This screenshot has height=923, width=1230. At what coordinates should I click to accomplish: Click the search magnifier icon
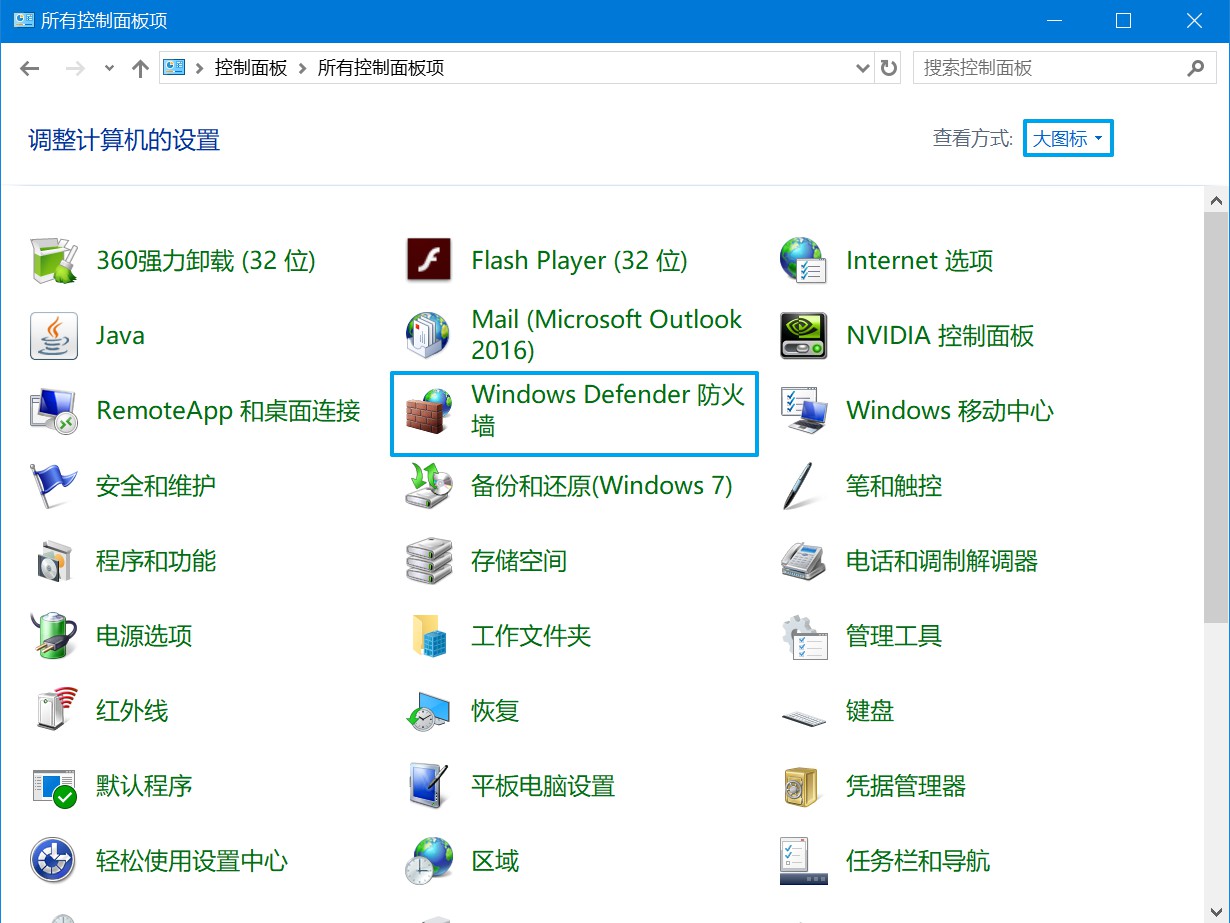tap(1195, 68)
